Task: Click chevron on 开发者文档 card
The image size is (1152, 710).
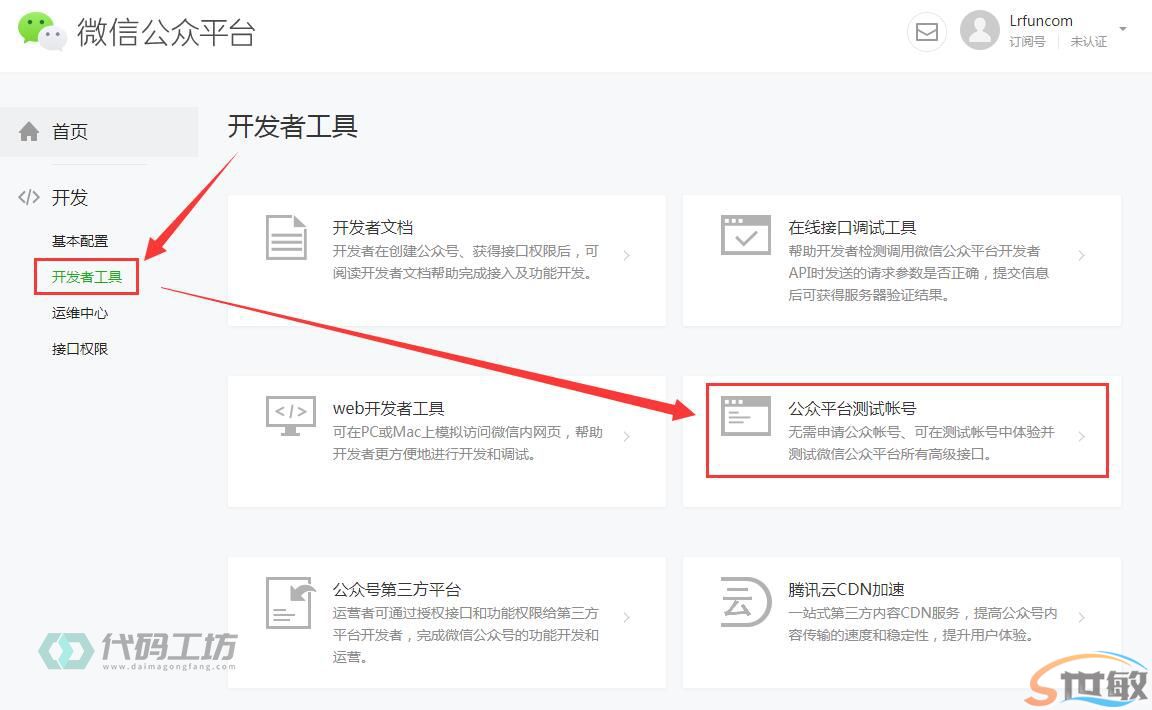Action: pos(627,256)
